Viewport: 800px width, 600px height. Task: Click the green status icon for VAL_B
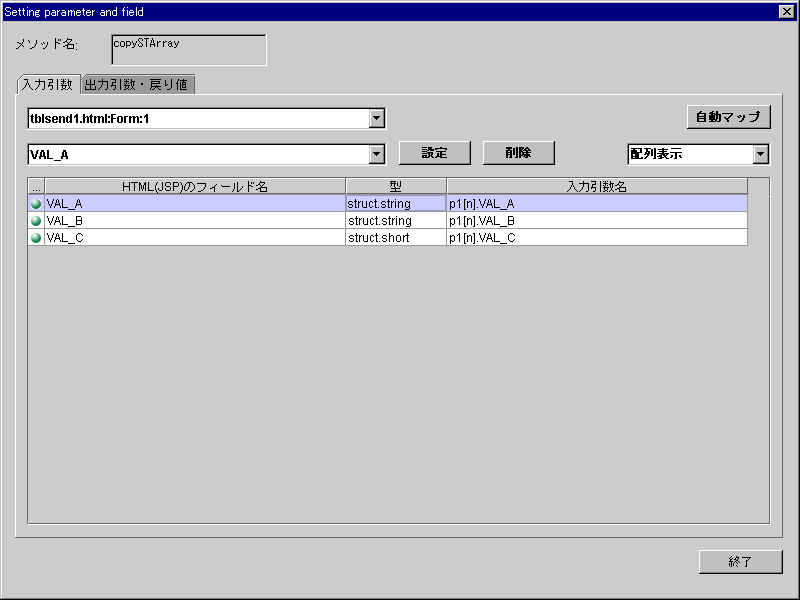pyautogui.click(x=36, y=221)
